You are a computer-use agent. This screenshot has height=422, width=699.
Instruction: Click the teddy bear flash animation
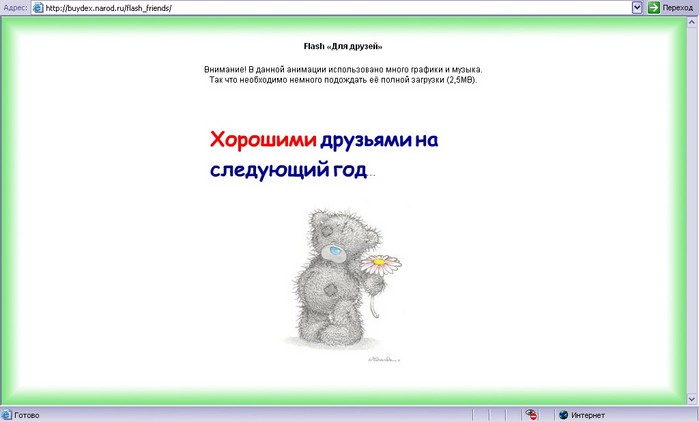coord(343,284)
